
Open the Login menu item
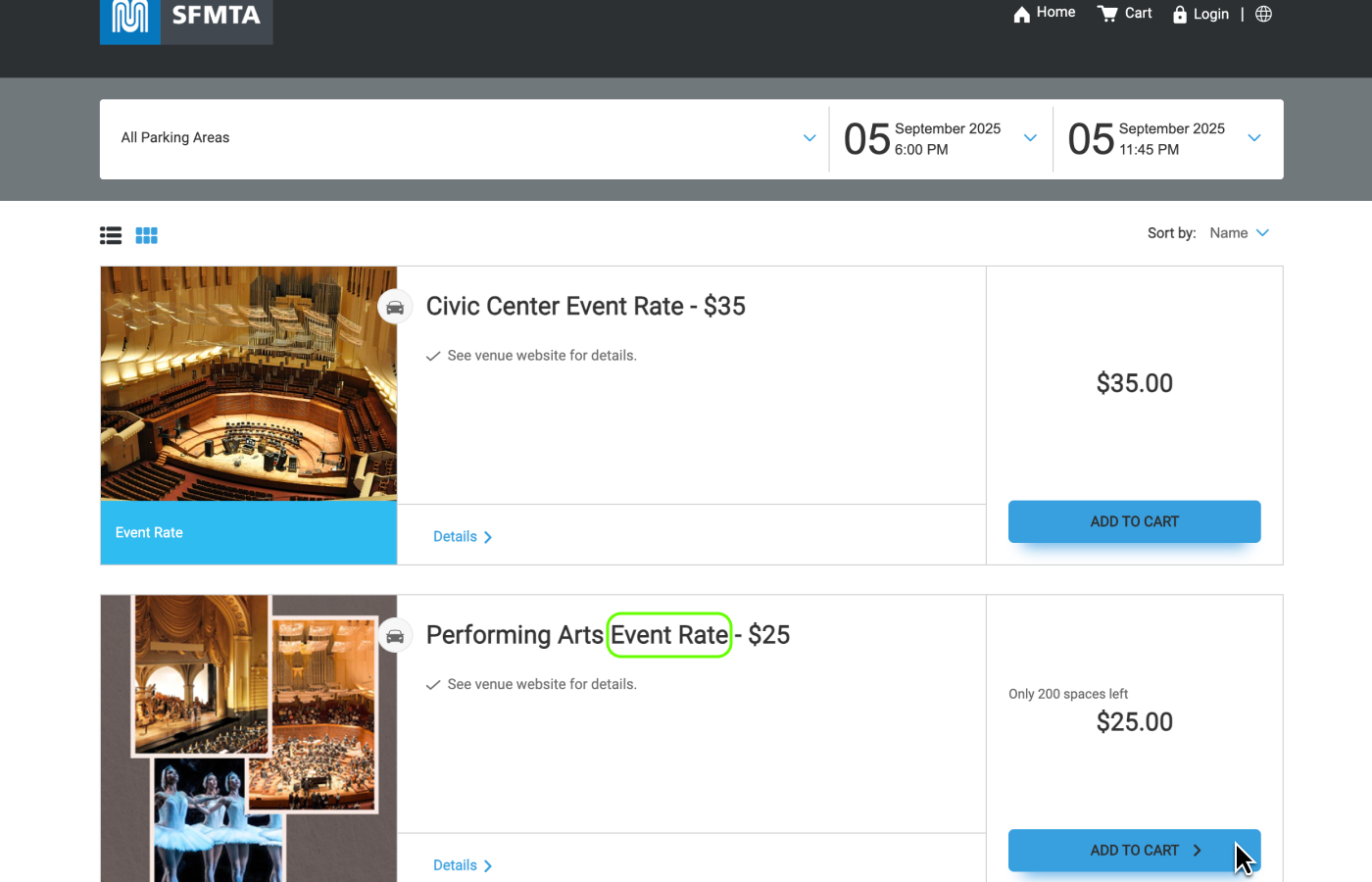click(x=1211, y=14)
